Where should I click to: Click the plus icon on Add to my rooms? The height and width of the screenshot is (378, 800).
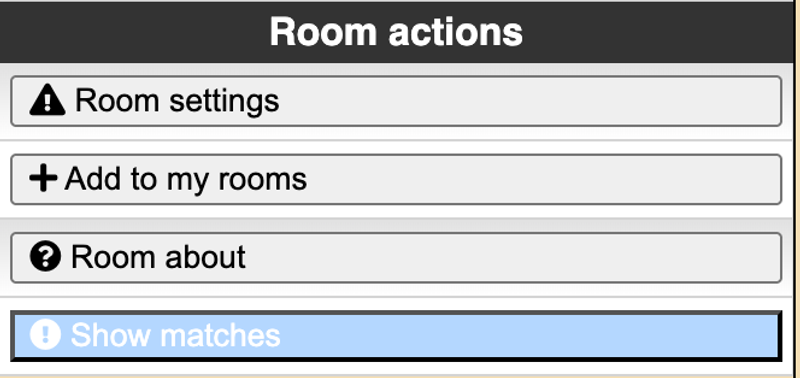(x=43, y=179)
